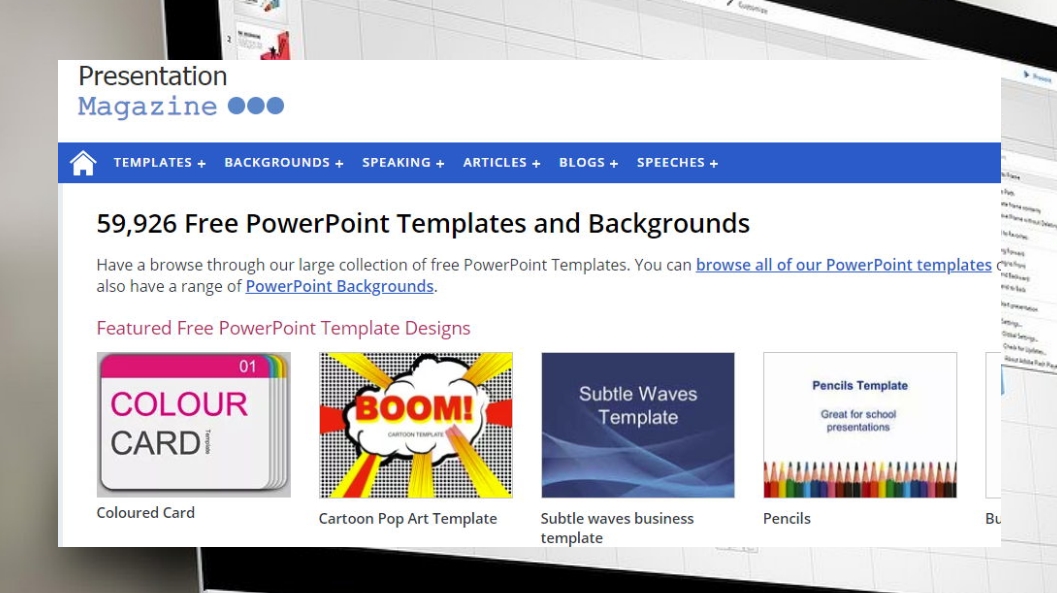Expand the Templates menu
This screenshot has height=593, width=1057.
[x=159, y=162]
